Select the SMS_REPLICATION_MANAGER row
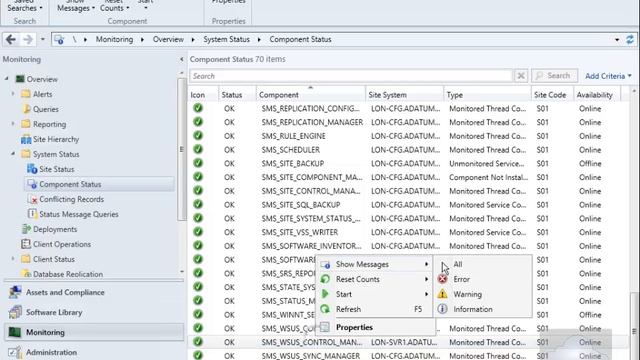The height and width of the screenshot is (360, 640). pyautogui.click(x=408, y=122)
